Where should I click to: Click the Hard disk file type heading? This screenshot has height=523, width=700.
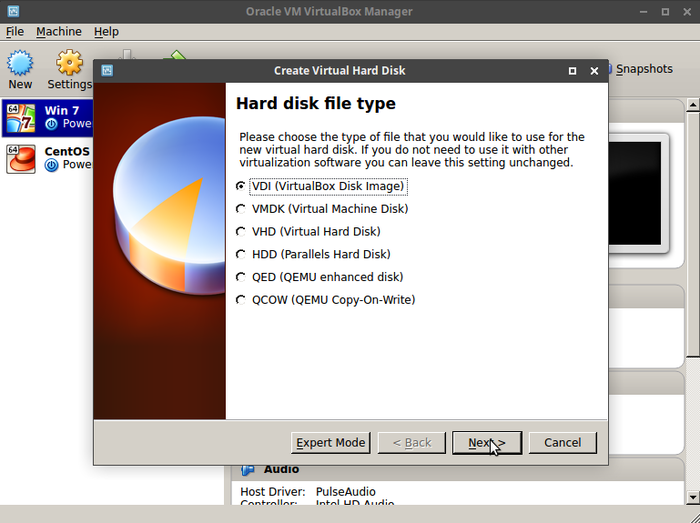pos(316,104)
